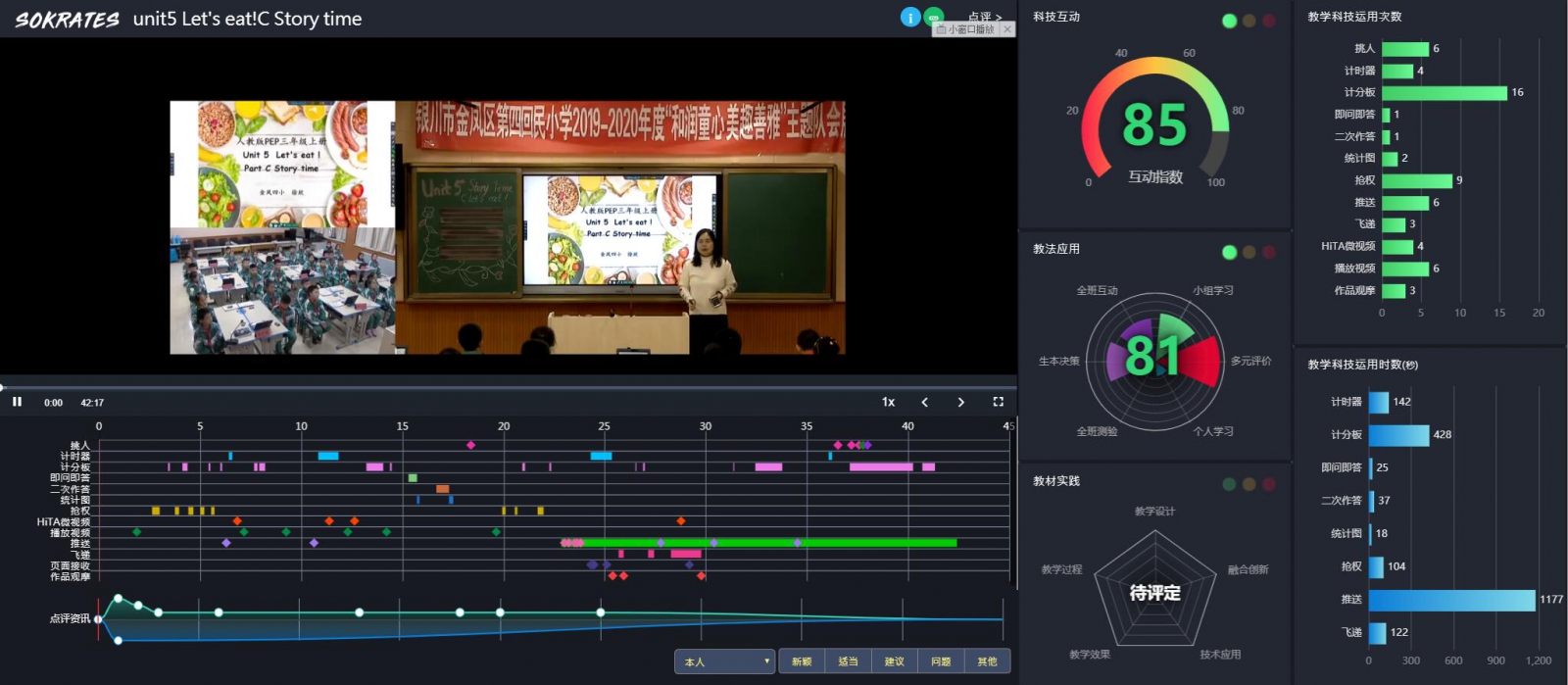Click the green link icon beside info
The width and height of the screenshot is (1568, 685).
(x=934, y=17)
